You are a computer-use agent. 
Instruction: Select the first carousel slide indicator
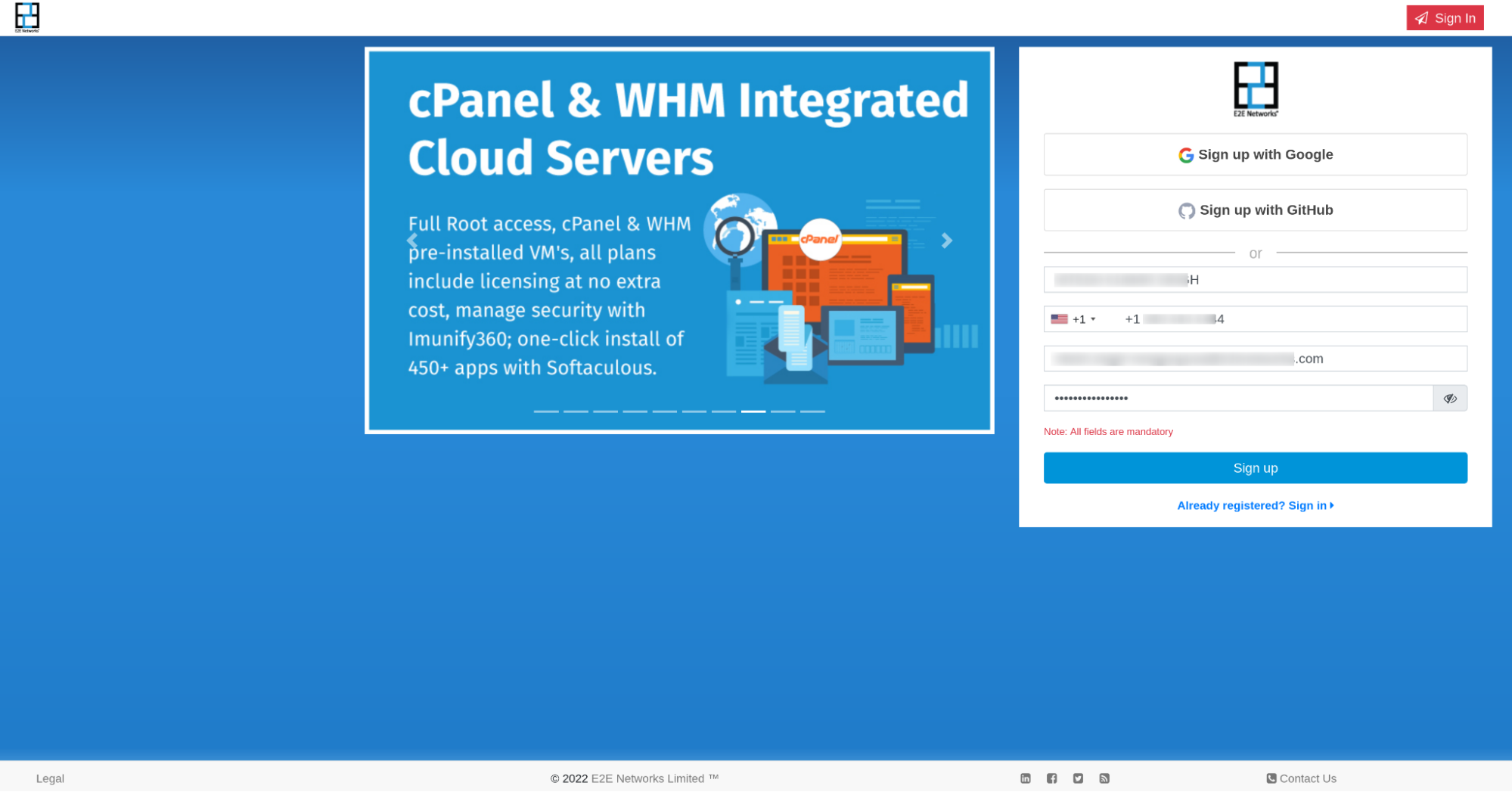(x=546, y=412)
